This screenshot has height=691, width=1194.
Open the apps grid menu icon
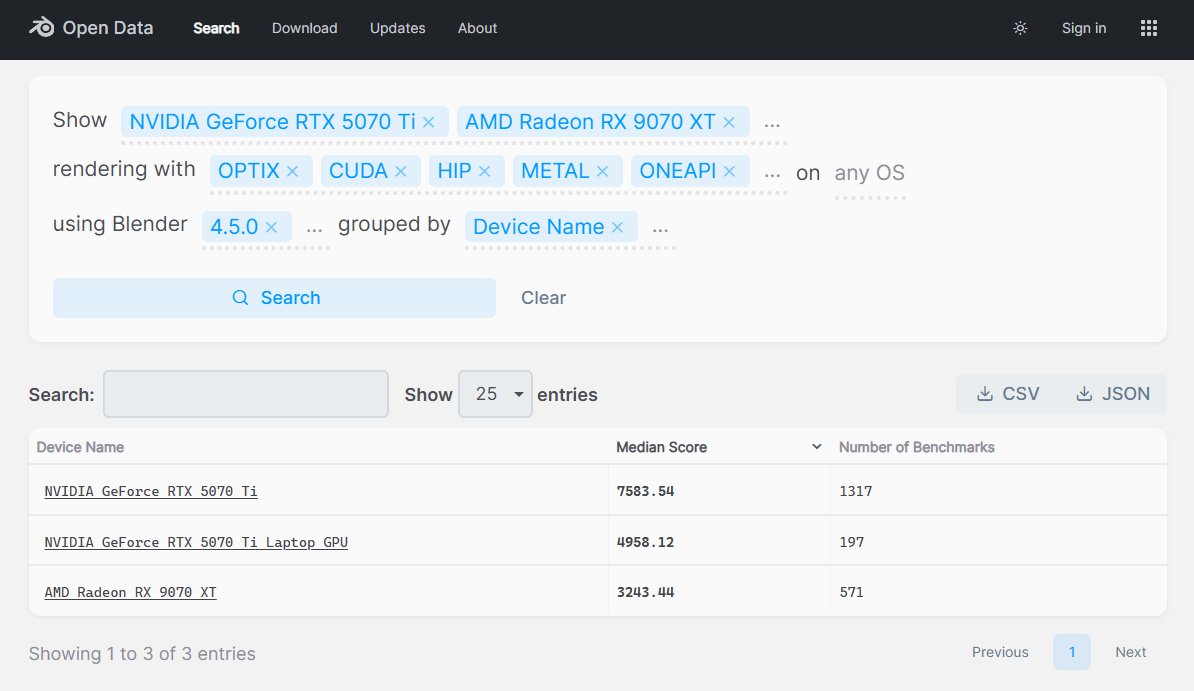click(x=1148, y=28)
